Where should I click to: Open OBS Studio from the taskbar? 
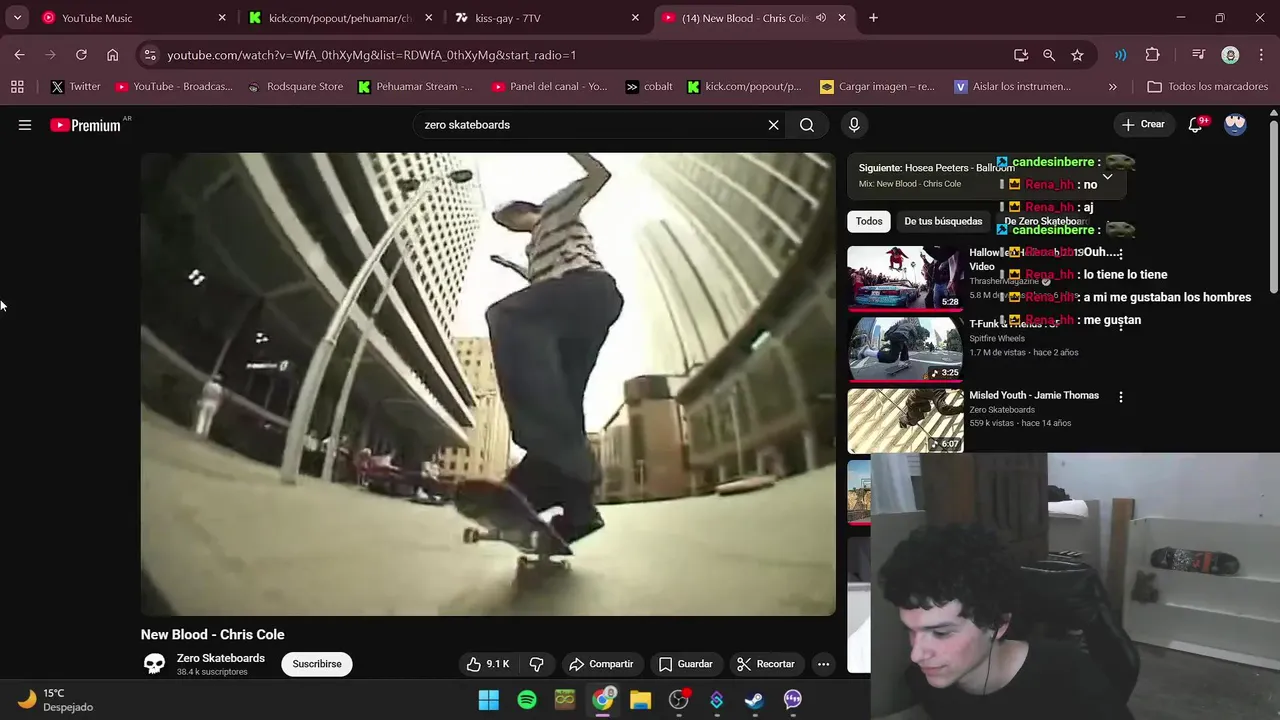pyautogui.click(x=679, y=700)
